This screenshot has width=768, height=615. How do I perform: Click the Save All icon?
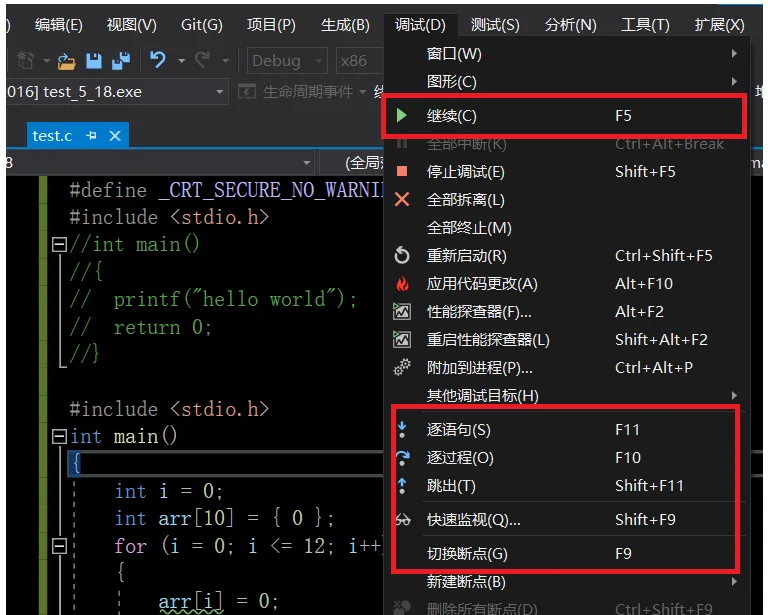point(121,61)
